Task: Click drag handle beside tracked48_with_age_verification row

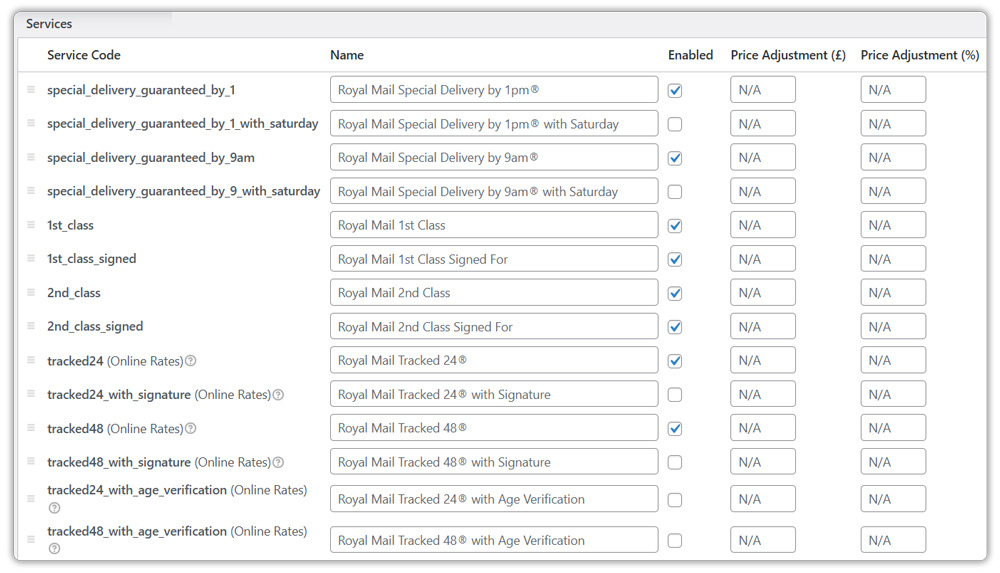Action: [31, 539]
